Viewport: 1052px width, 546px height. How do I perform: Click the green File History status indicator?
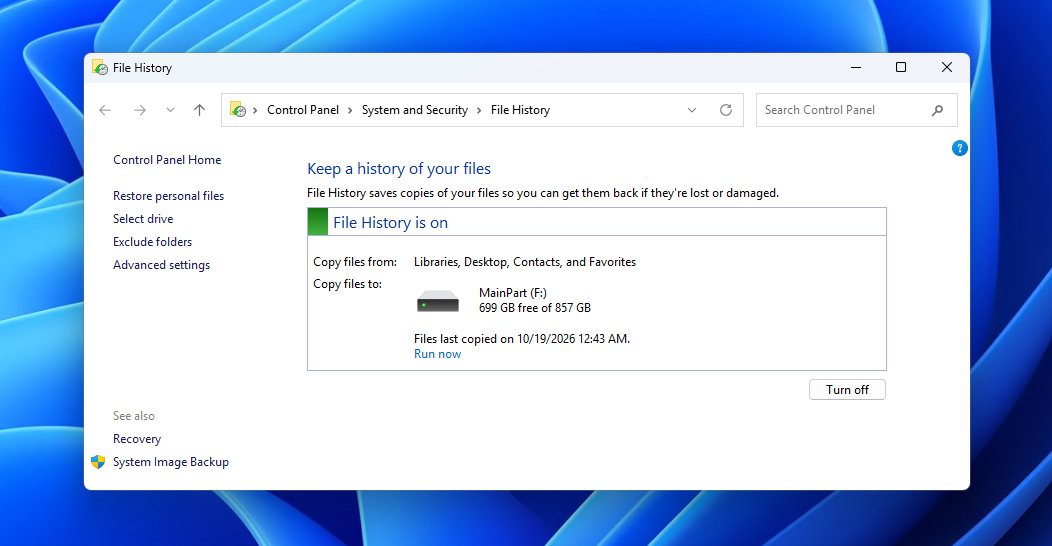pyautogui.click(x=318, y=222)
